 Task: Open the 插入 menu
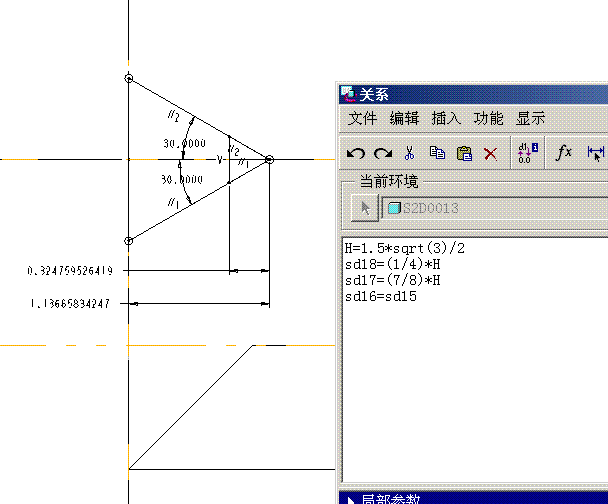pos(446,118)
